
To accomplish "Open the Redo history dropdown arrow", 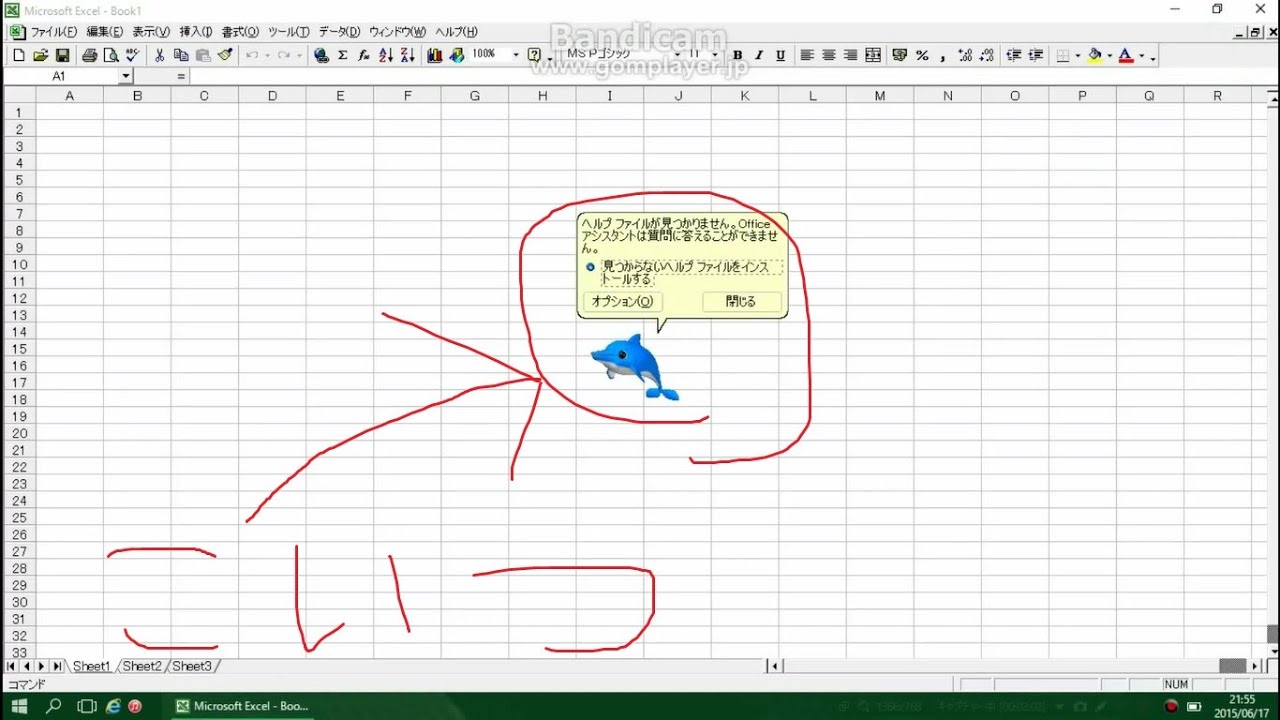I will 298,56.
